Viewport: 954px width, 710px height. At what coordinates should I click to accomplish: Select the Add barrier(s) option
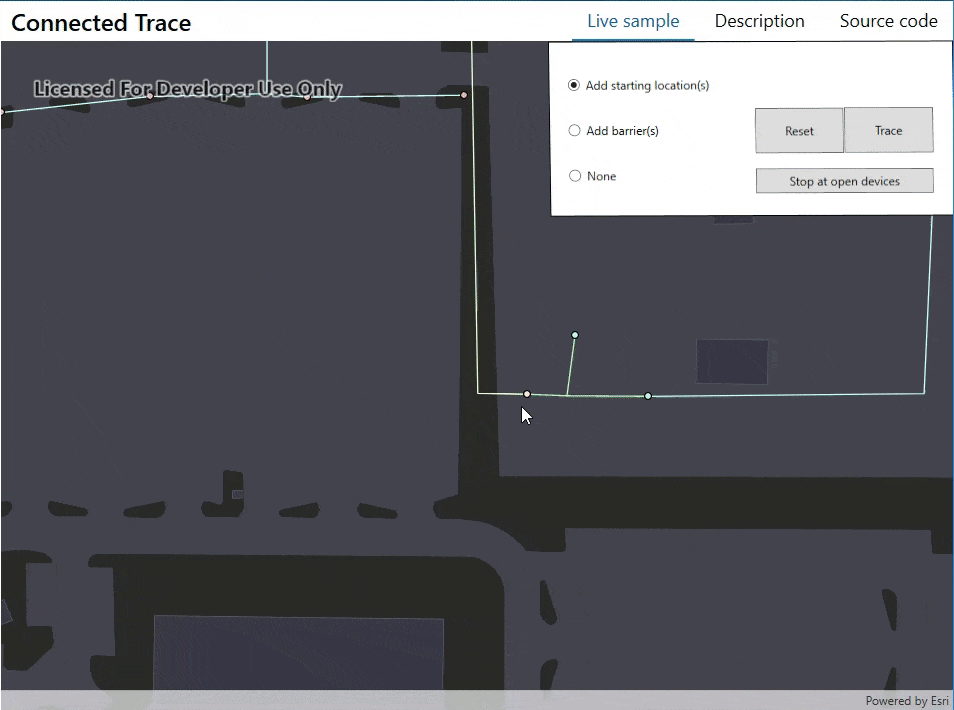pos(575,130)
